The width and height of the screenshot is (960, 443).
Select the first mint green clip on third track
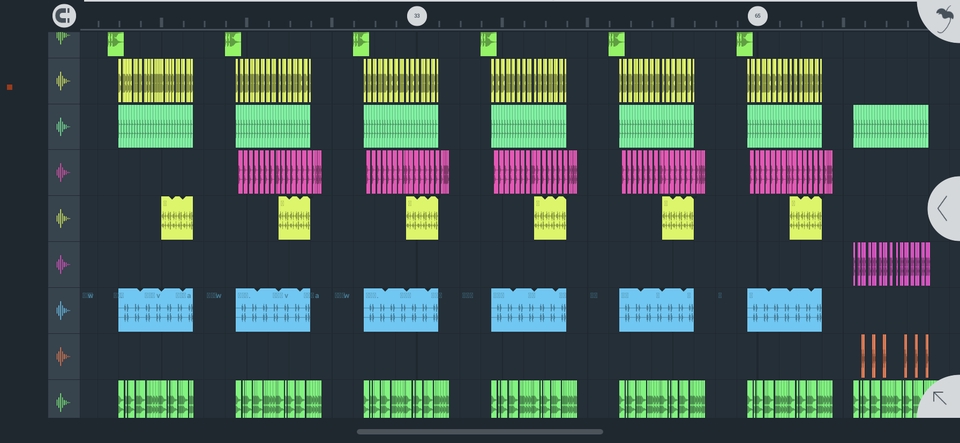coord(156,127)
